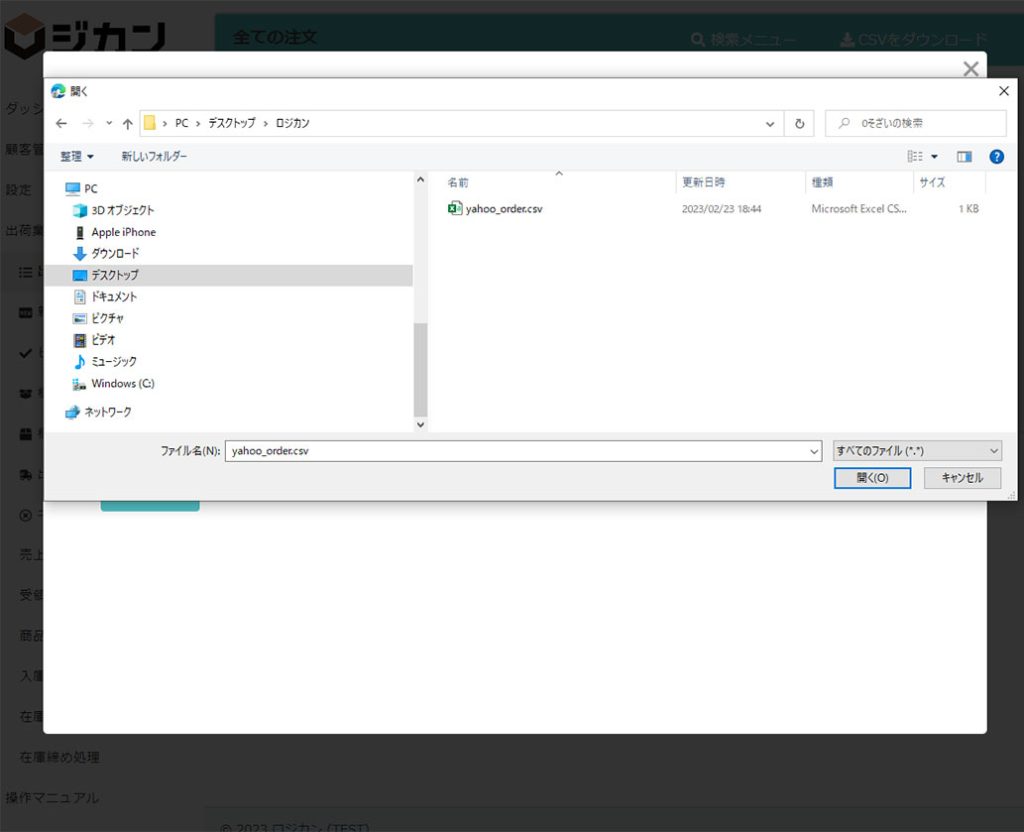Open the ダウンロード folder in sidebar

tap(115, 253)
